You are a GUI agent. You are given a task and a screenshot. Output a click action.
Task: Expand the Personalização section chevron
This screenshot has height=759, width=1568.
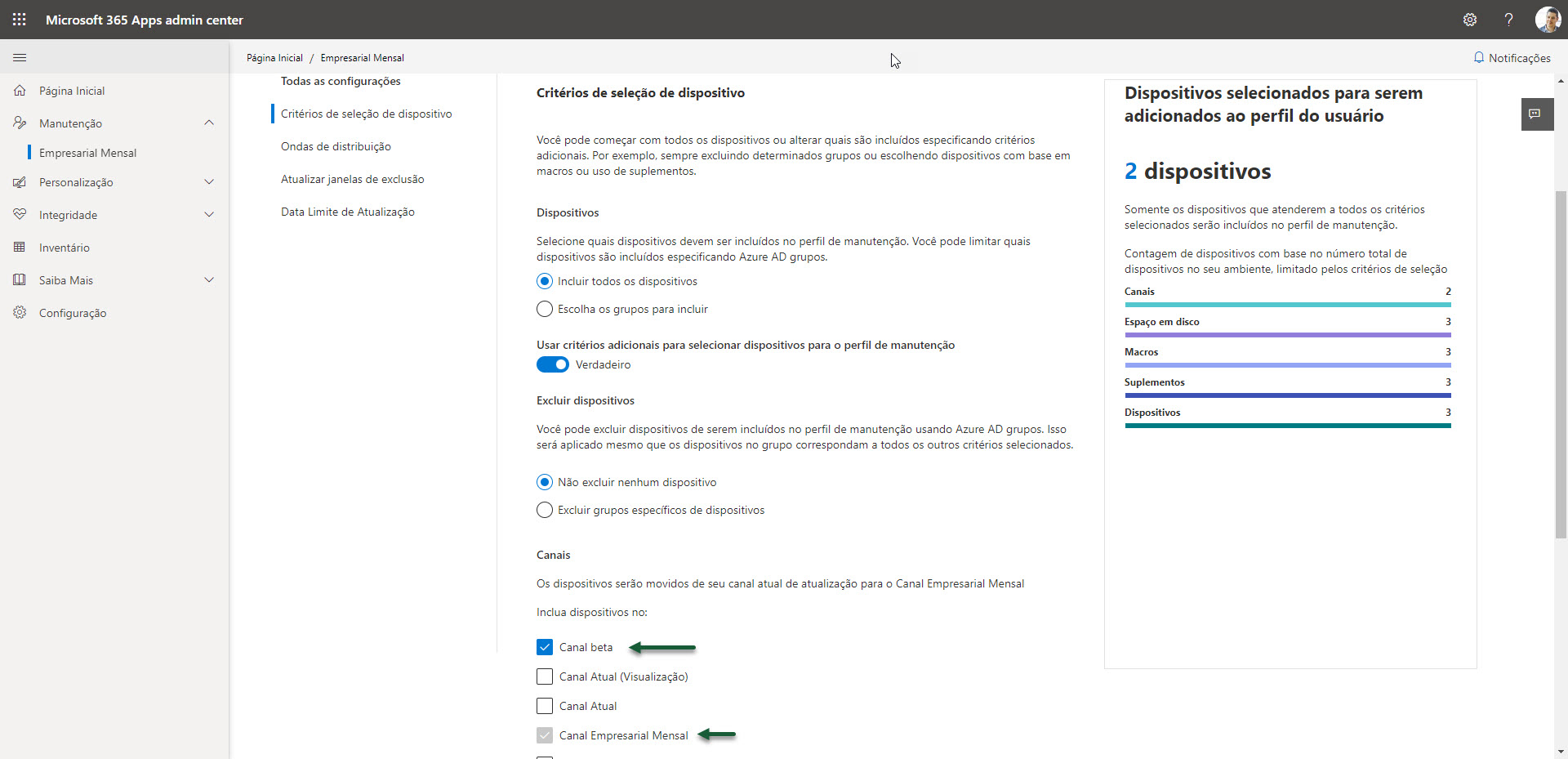tap(209, 182)
